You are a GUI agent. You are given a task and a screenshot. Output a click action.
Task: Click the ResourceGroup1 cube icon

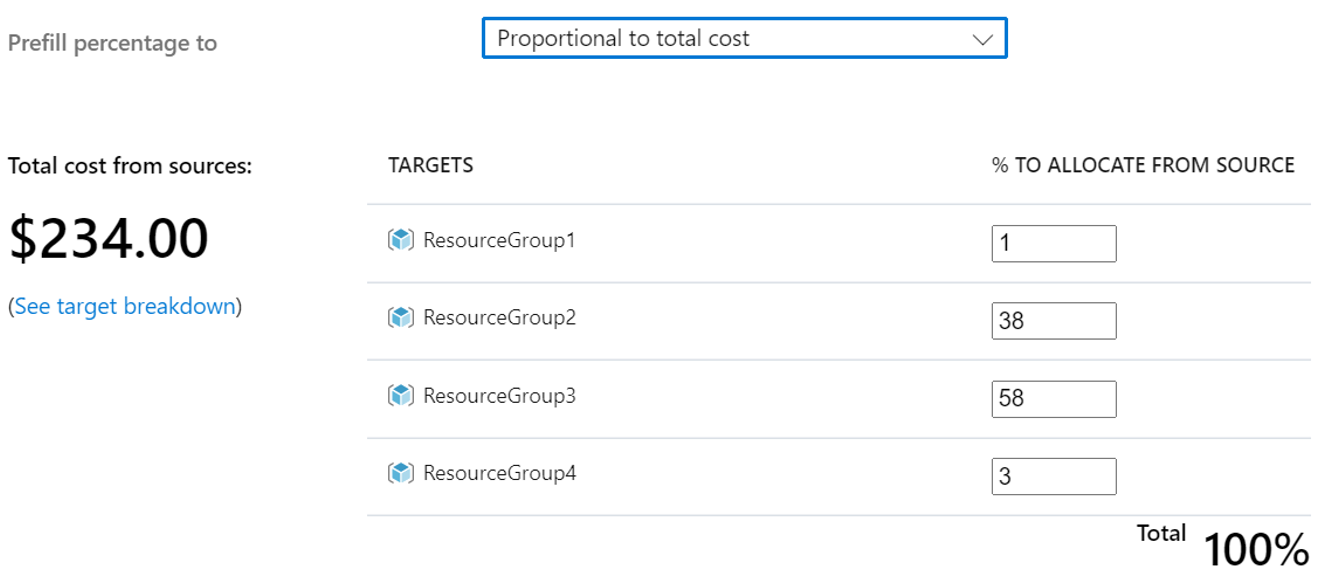click(x=400, y=241)
